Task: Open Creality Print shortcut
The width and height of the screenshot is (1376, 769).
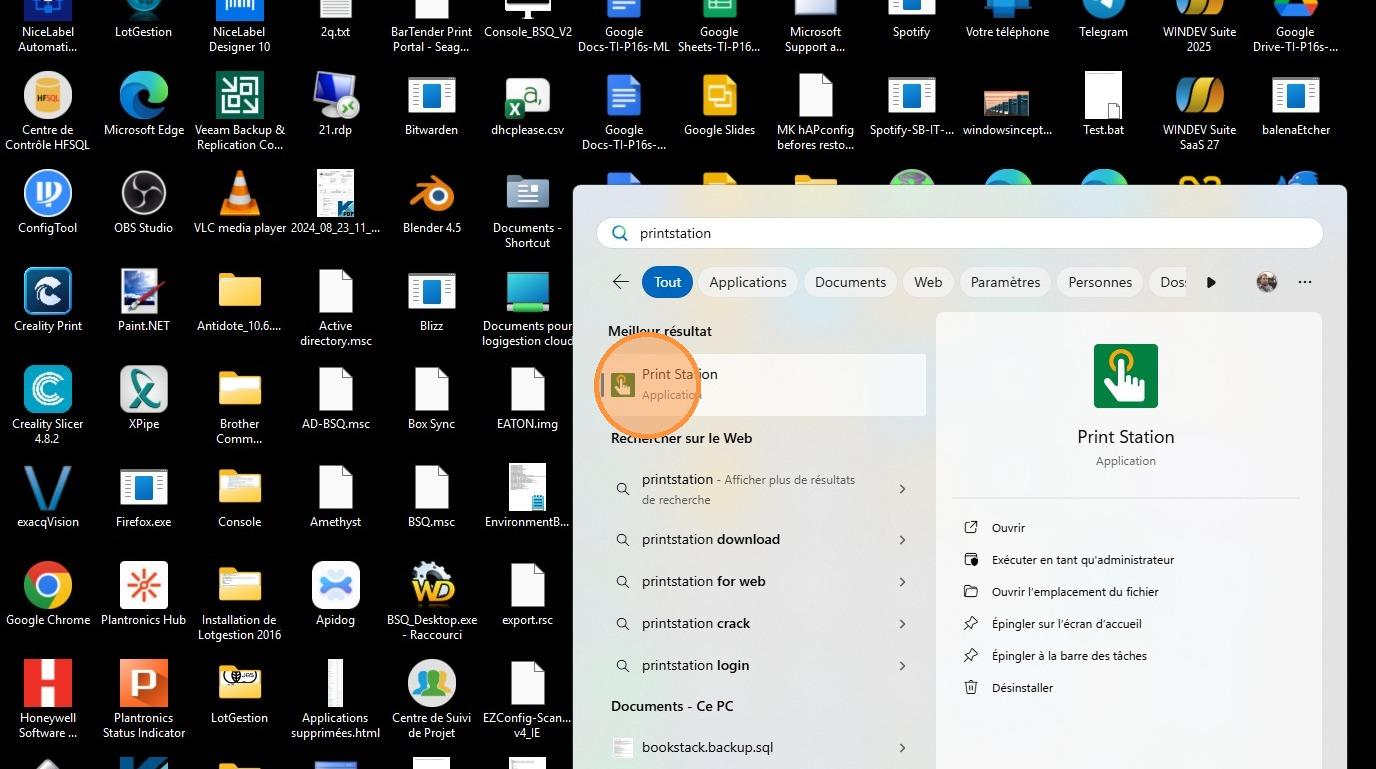Action: pos(48,301)
